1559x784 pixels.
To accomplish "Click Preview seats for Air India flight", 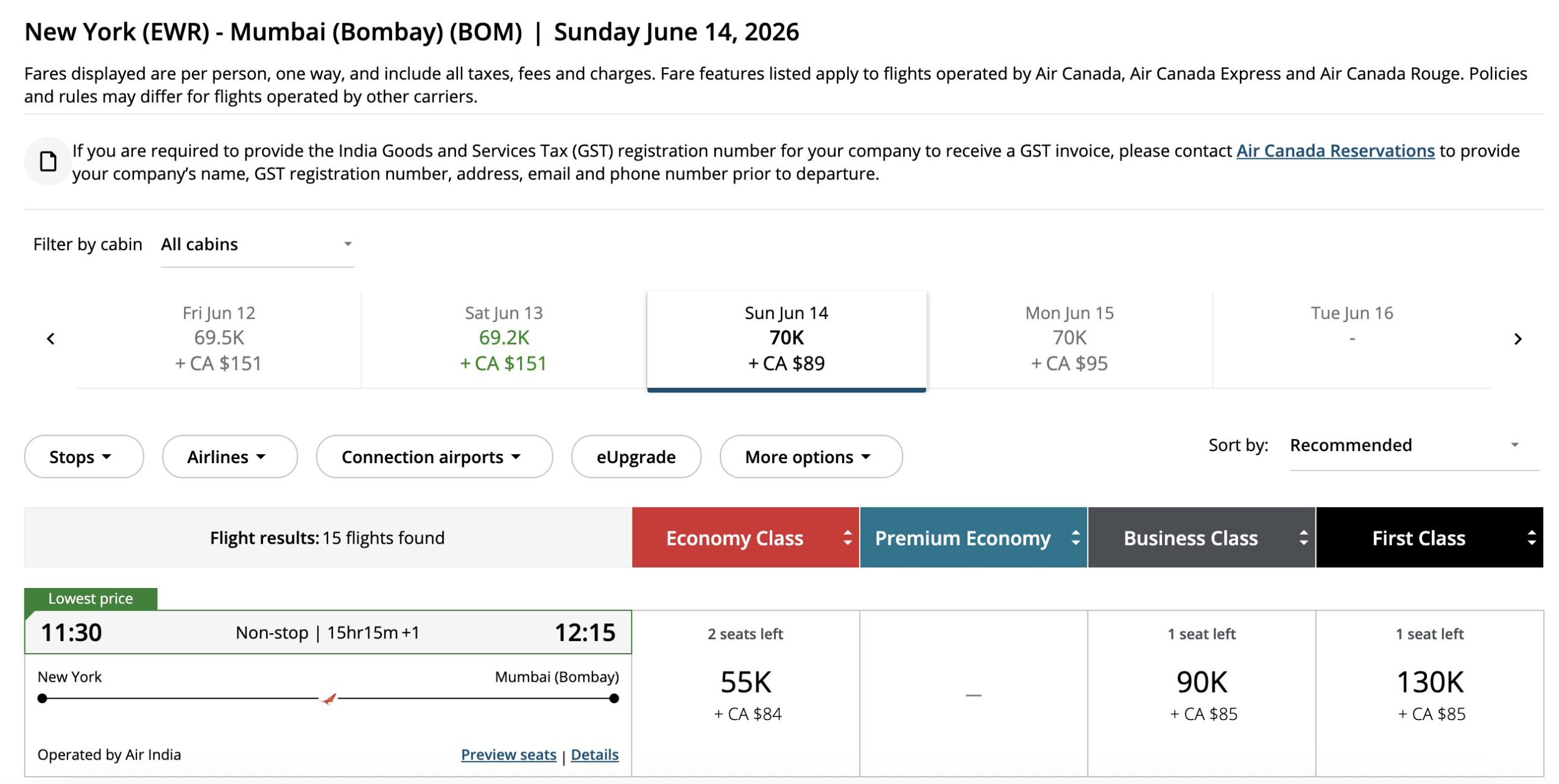I will tap(509, 755).
